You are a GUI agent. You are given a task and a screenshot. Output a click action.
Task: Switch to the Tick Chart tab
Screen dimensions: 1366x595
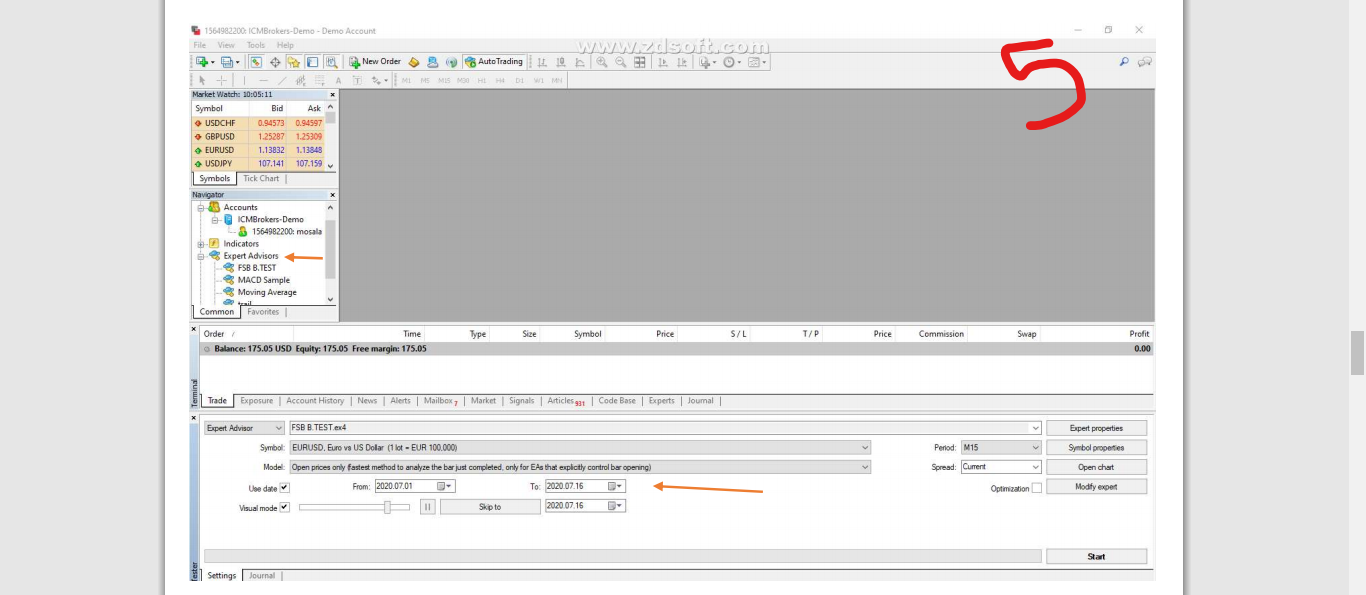tap(261, 178)
